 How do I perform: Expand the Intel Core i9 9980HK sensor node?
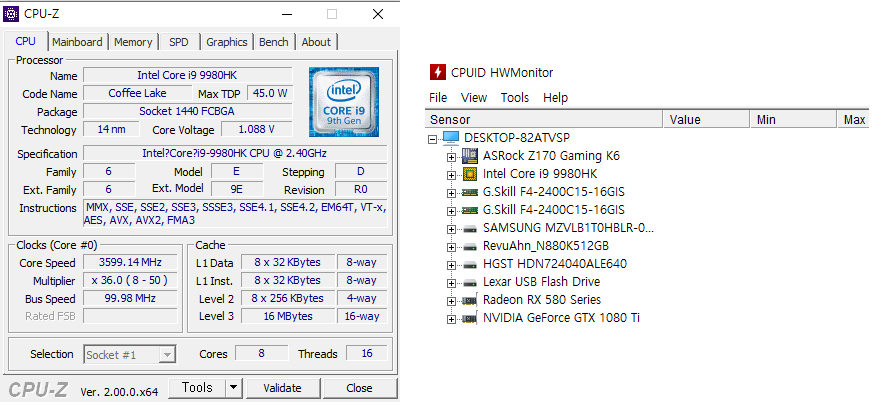[451, 175]
